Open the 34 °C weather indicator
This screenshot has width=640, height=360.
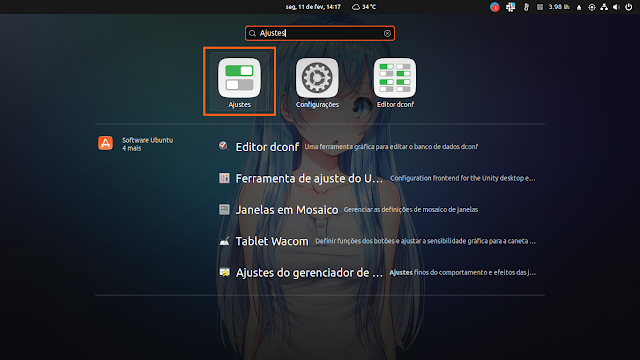click(x=364, y=7)
